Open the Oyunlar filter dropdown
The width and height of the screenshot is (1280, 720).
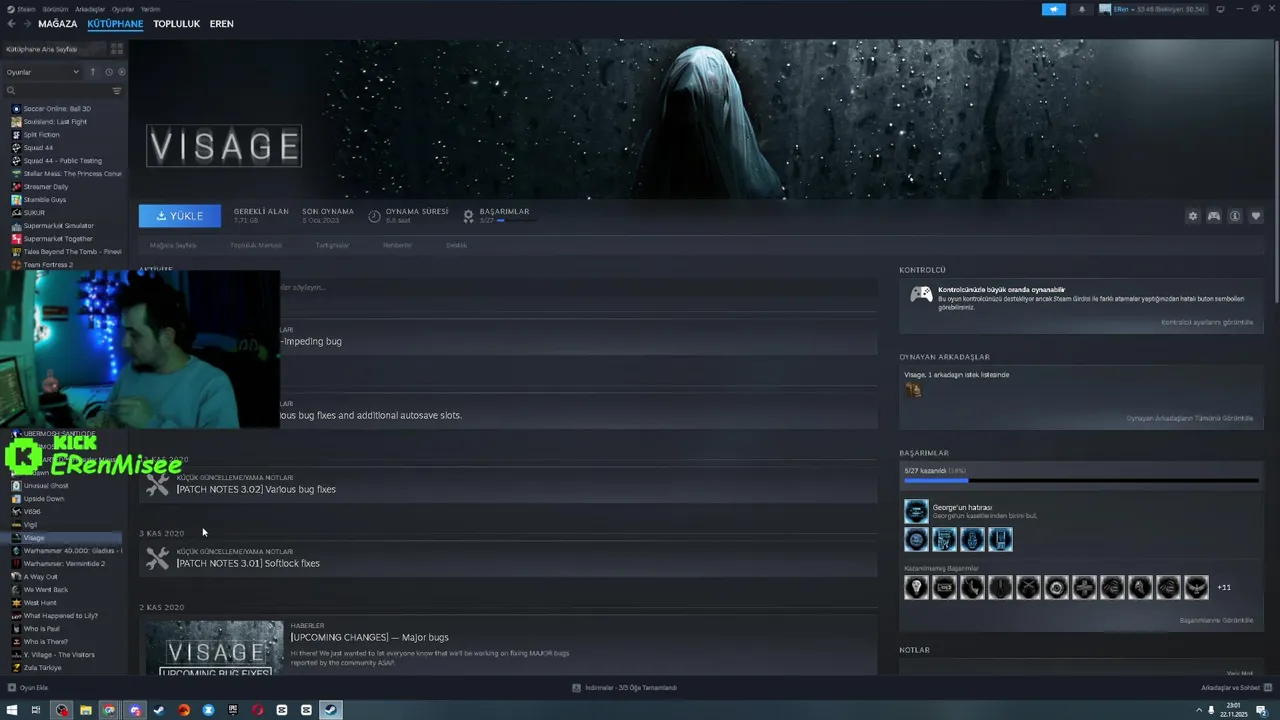42,72
